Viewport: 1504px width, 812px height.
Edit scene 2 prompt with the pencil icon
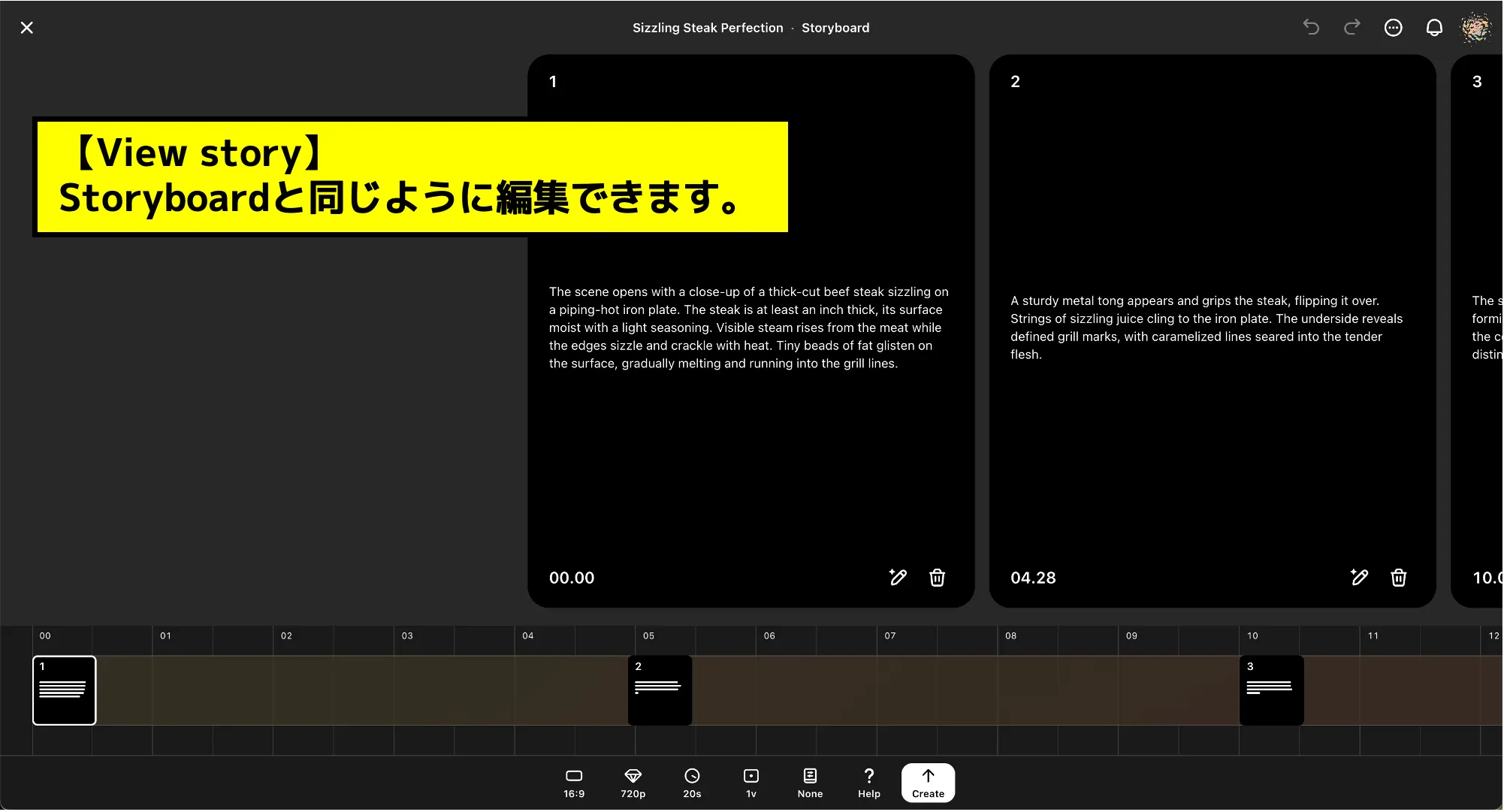[x=1359, y=578]
